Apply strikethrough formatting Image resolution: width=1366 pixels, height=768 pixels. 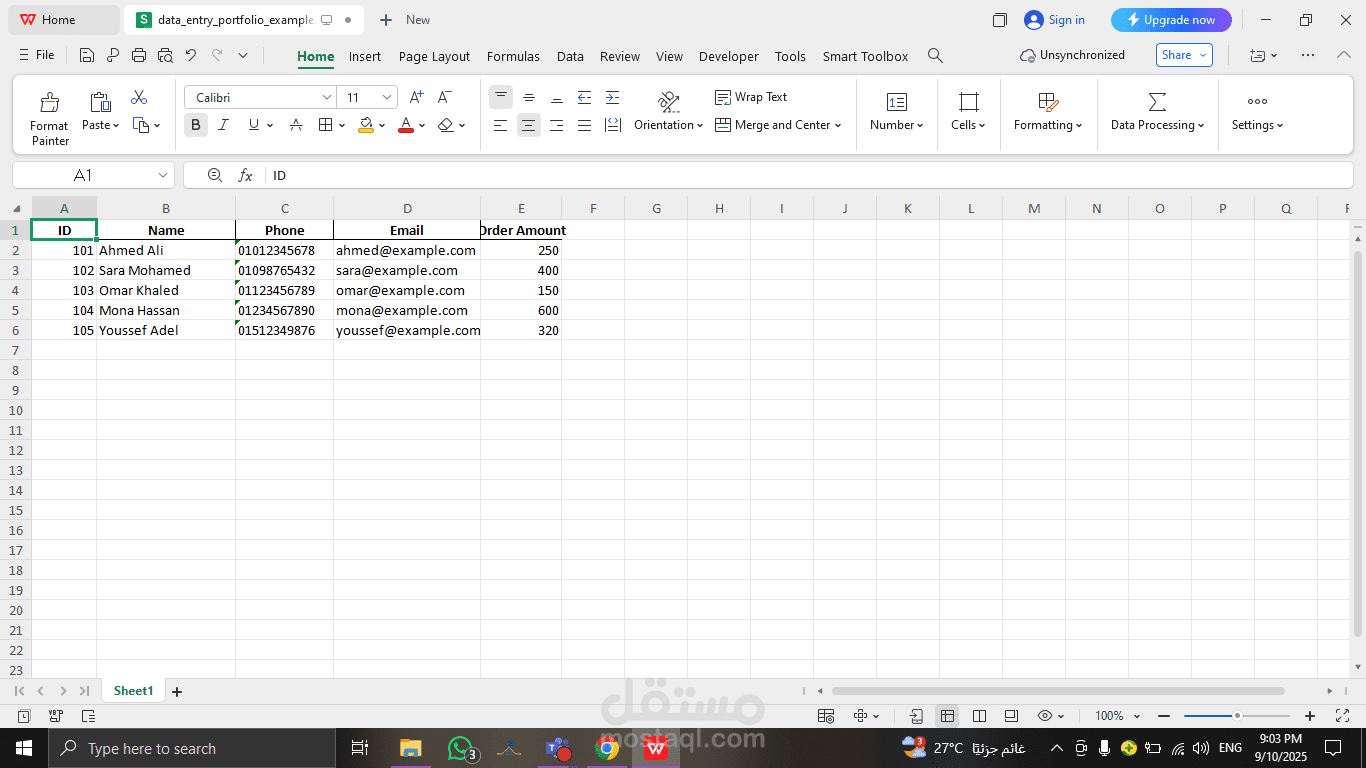(296, 125)
